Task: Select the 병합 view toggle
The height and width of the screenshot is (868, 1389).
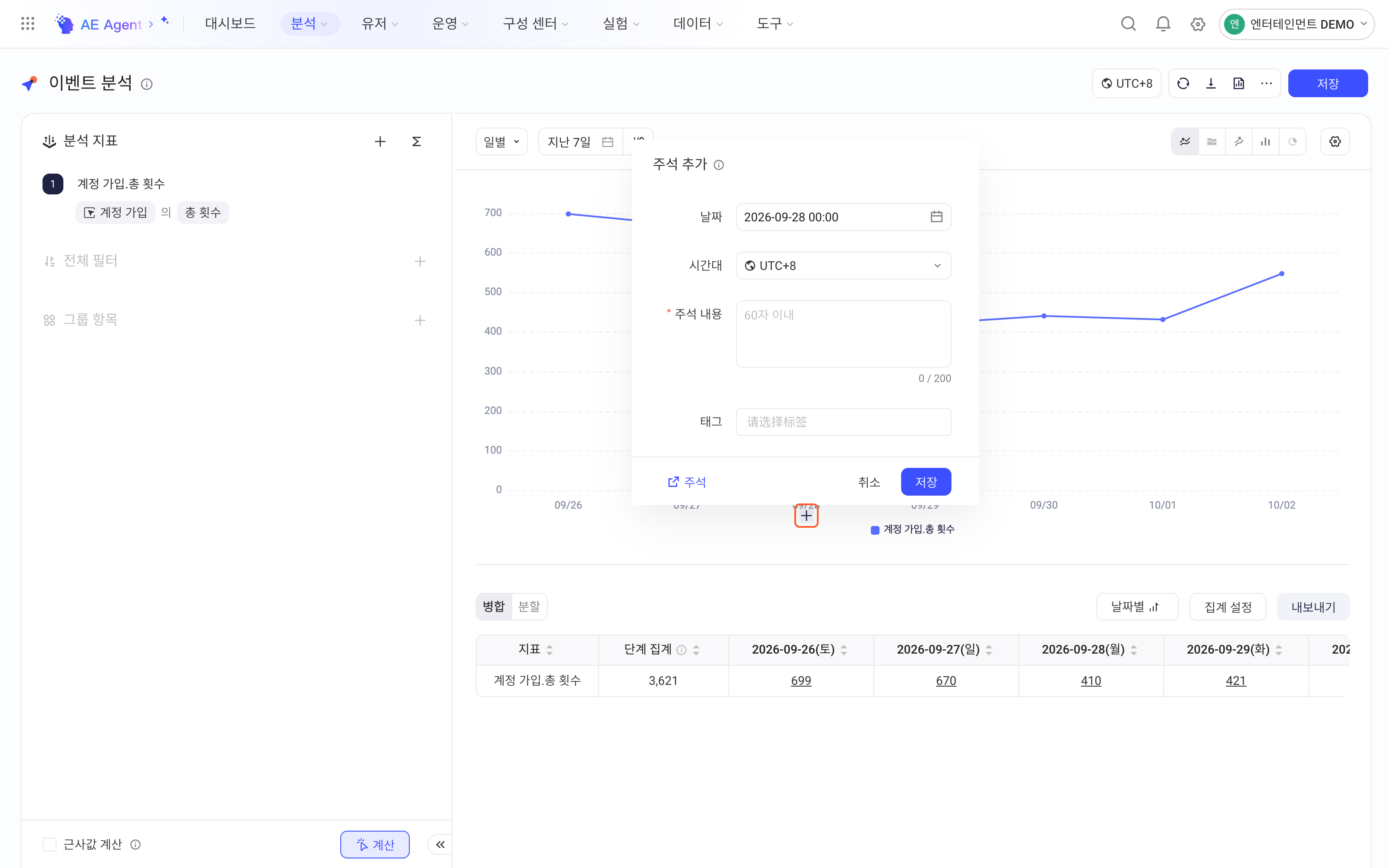Action: coord(494,606)
